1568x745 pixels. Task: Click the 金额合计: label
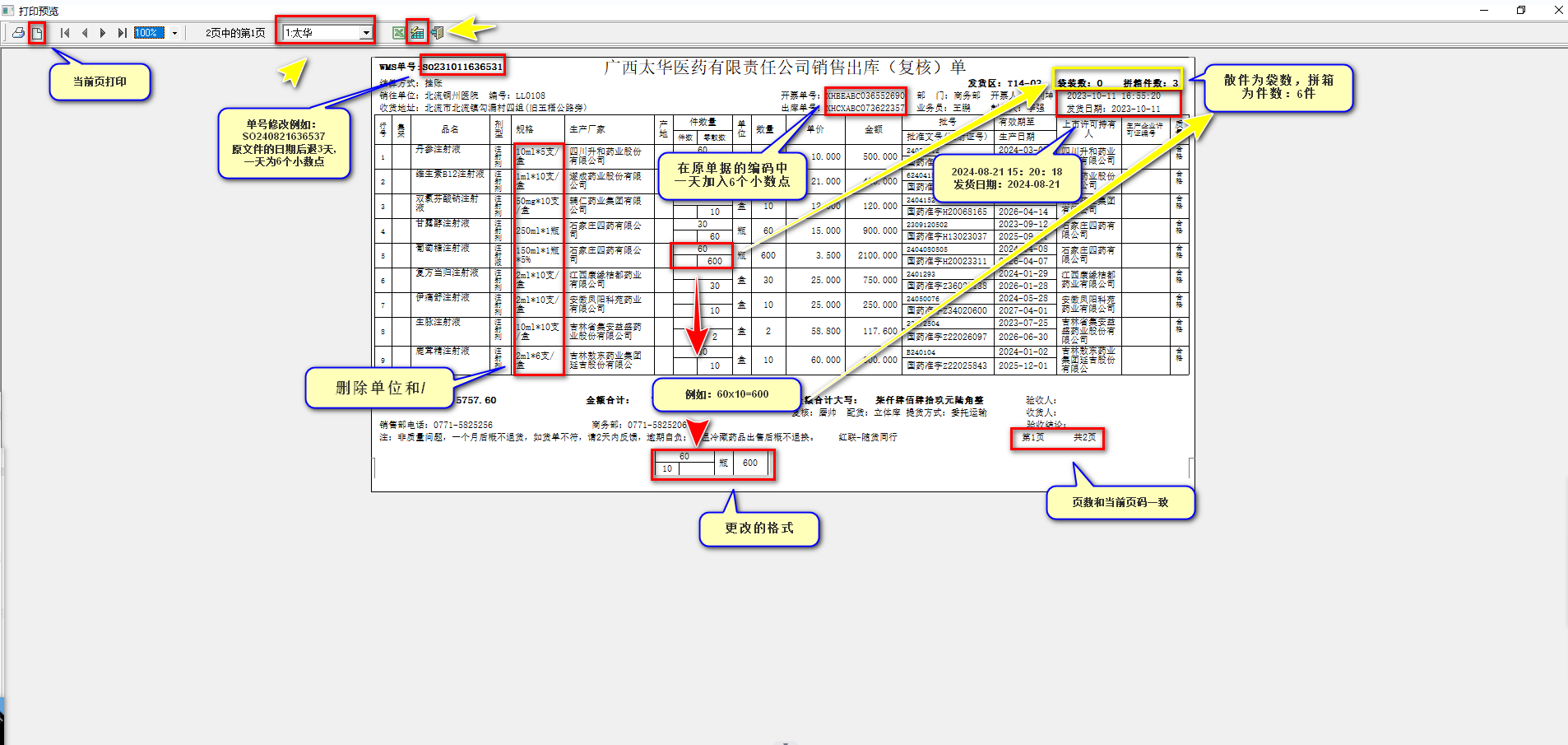[x=607, y=401]
